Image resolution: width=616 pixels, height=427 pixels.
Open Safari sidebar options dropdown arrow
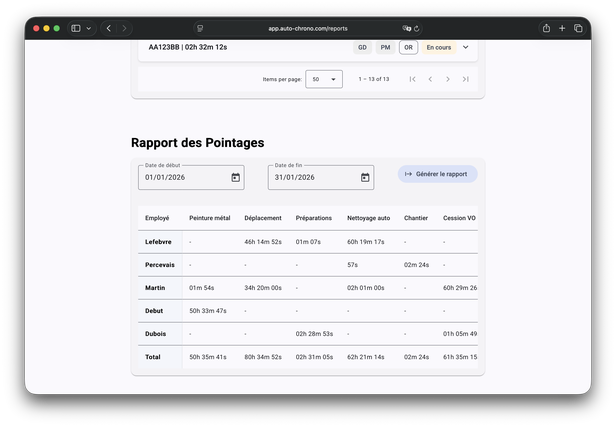click(89, 28)
